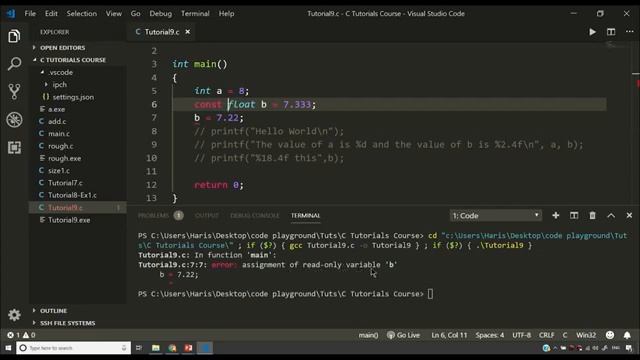Switch to the Debug Console tab
The image size is (640, 360).
coord(255,216)
